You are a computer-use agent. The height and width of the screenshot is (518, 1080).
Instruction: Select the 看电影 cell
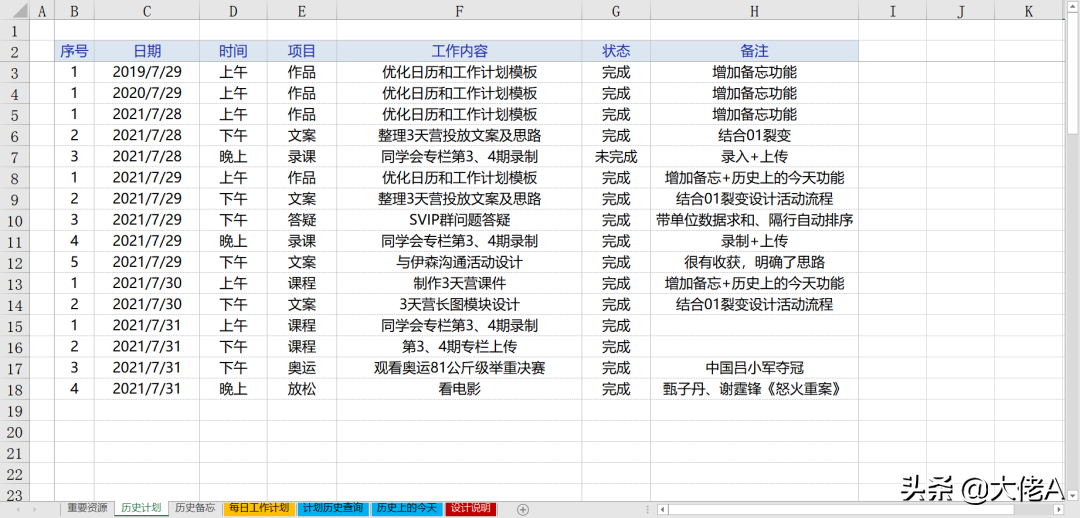[x=459, y=389]
